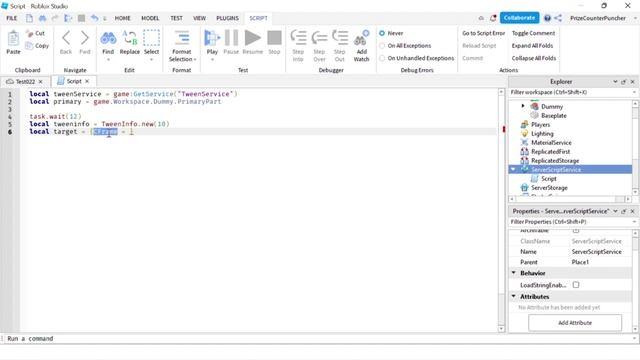Screen dimensions: 640x360
Task: Select Script under ServerScriptService
Action: click(x=549, y=179)
